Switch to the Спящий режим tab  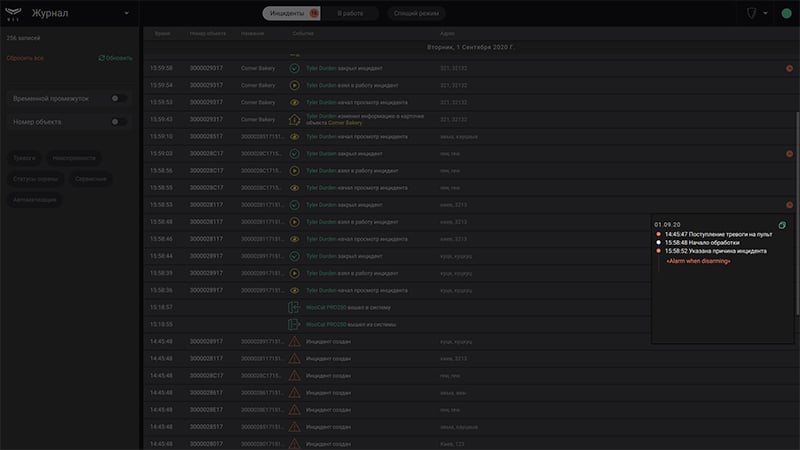[416, 13]
